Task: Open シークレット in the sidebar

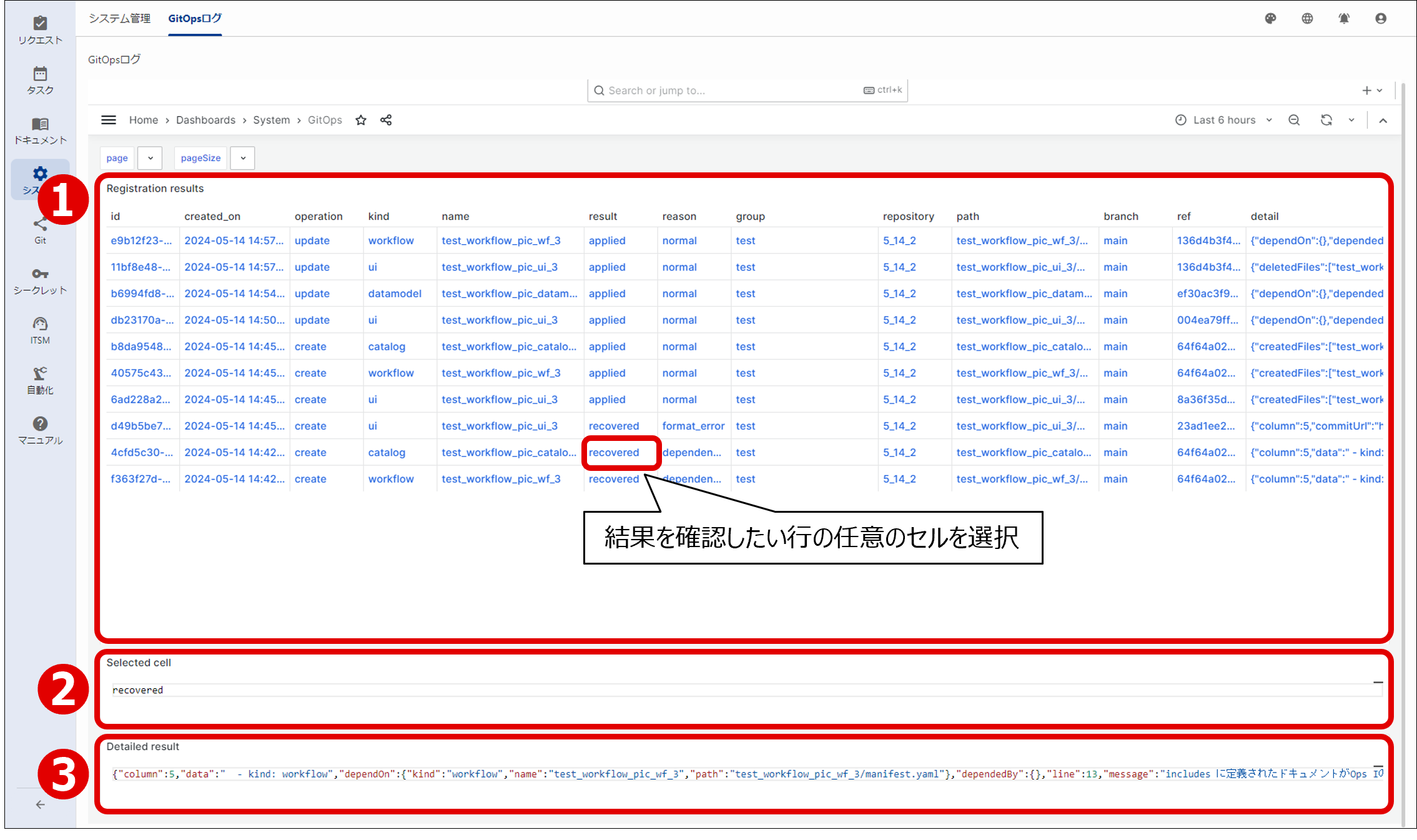Action: pyautogui.click(x=39, y=280)
